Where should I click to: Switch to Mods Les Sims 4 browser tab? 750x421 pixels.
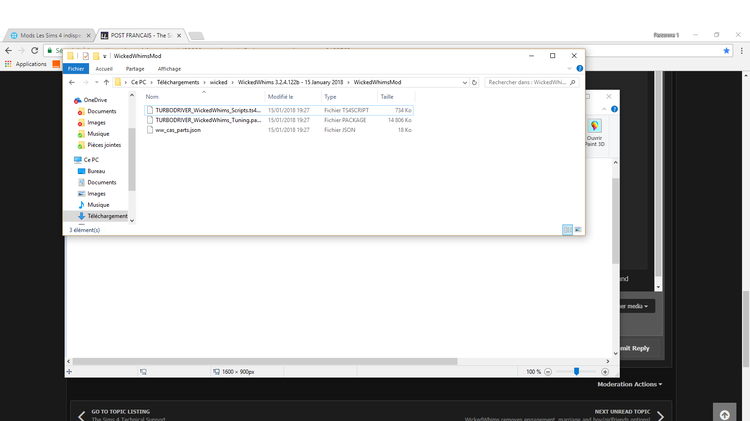pos(50,35)
